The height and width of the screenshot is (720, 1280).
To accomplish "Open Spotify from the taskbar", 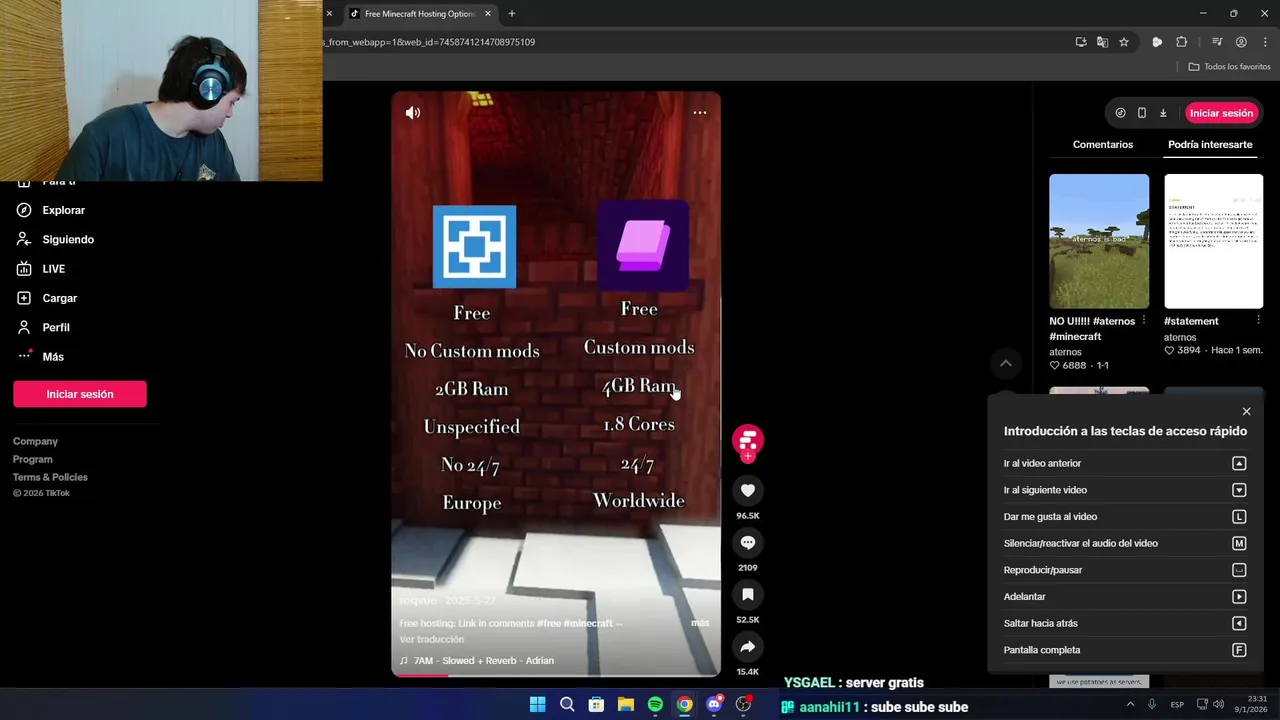I will coord(655,704).
